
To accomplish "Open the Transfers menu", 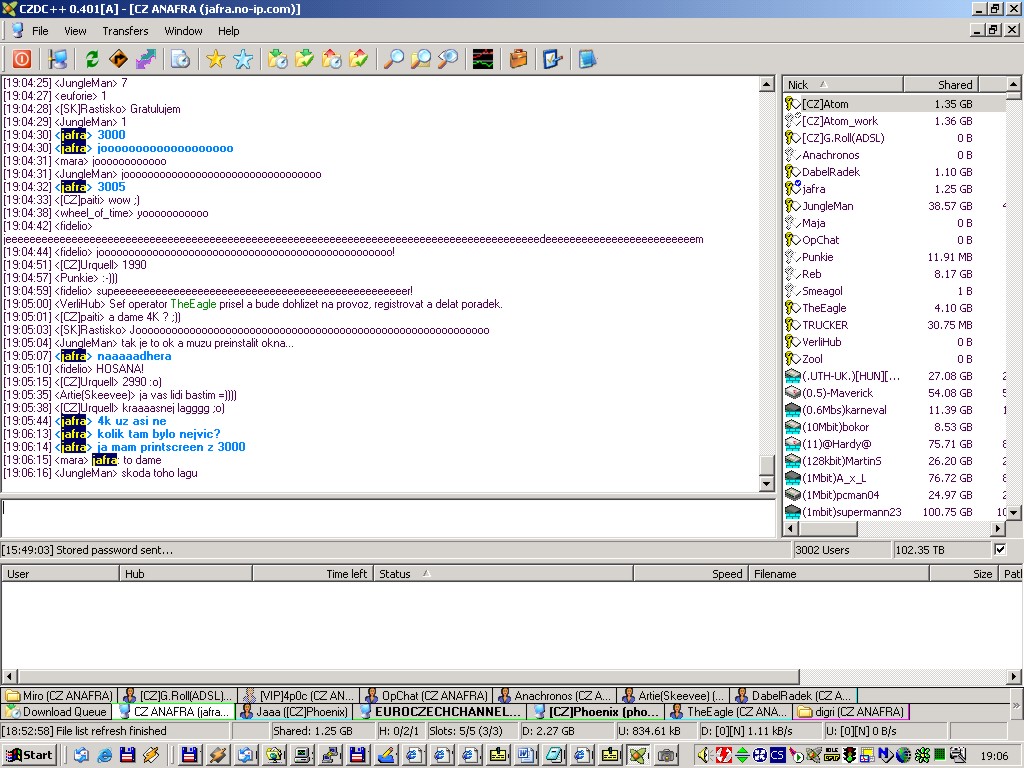I will [x=125, y=31].
